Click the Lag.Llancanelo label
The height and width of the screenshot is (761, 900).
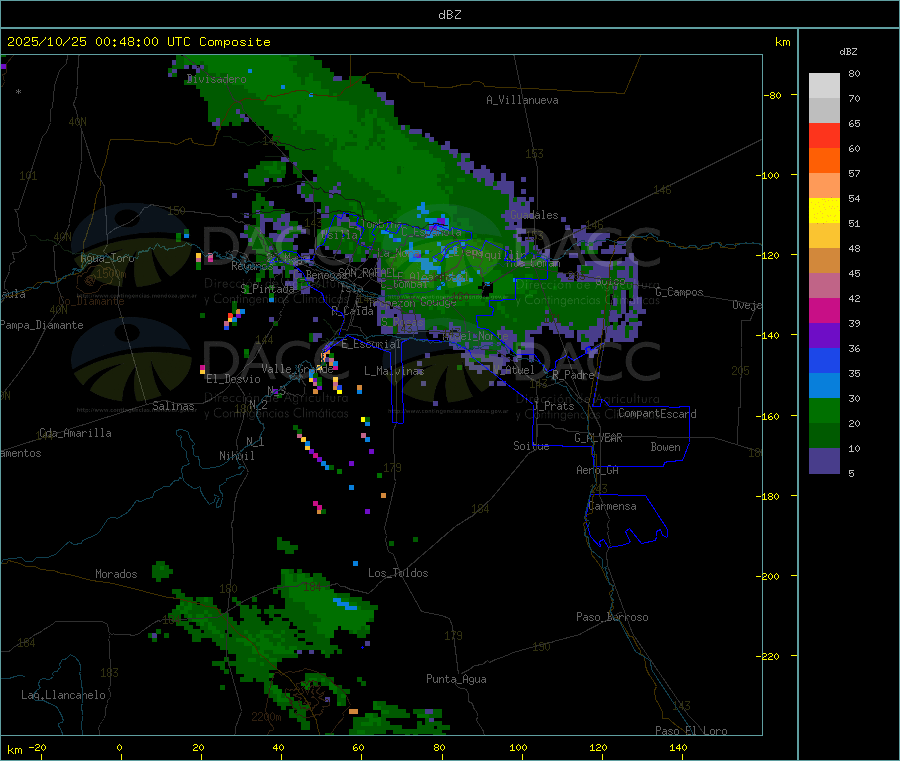click(64, 695)
